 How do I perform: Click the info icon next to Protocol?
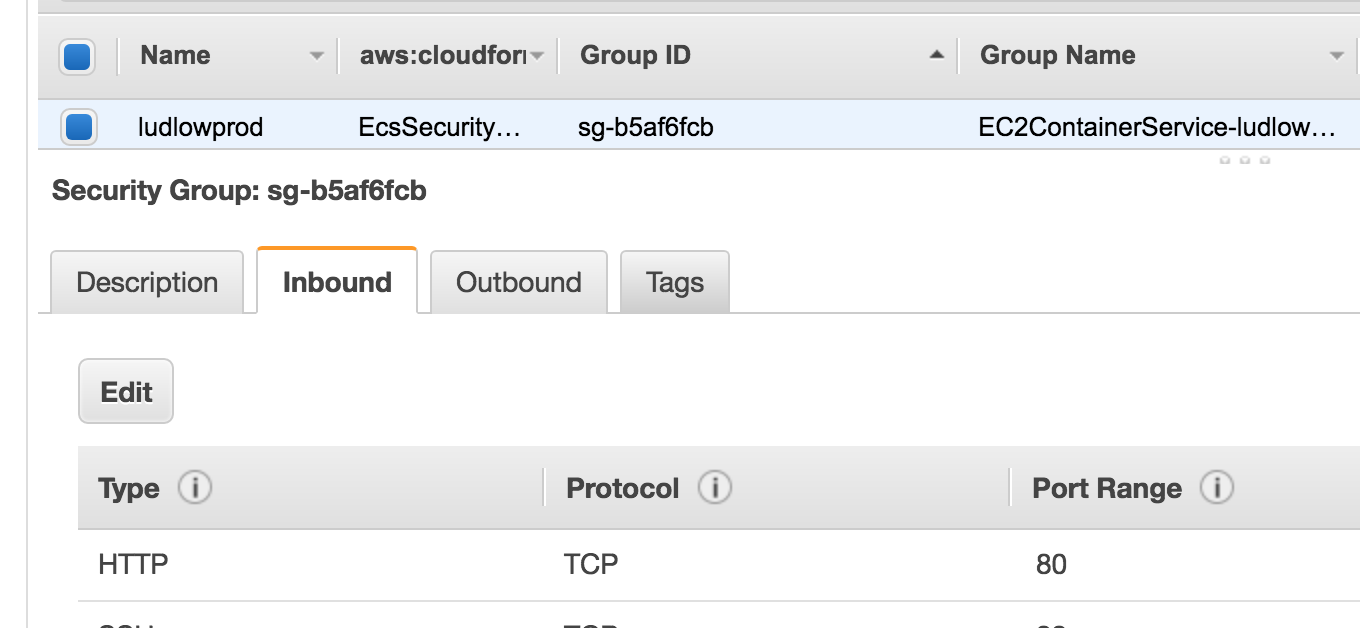715,488
